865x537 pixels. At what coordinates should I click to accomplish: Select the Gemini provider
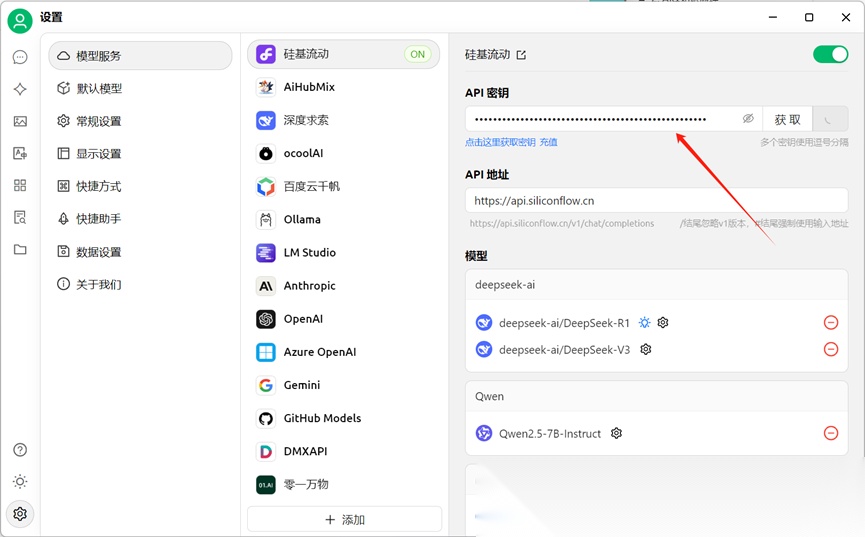coord(343,385)
